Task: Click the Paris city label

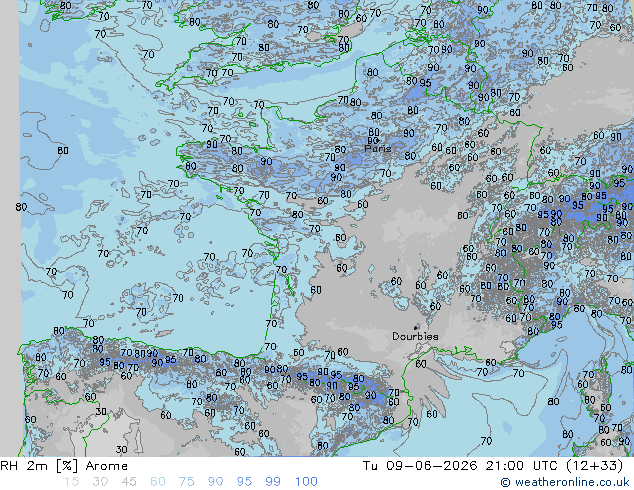Action: (378, 148)
